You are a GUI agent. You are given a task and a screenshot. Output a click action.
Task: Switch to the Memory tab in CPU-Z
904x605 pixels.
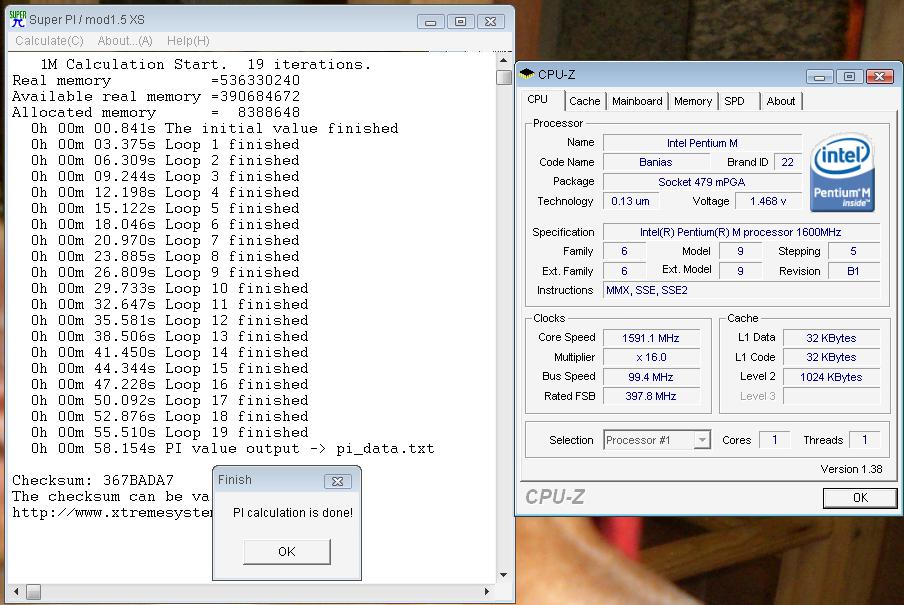pos(693,101)
